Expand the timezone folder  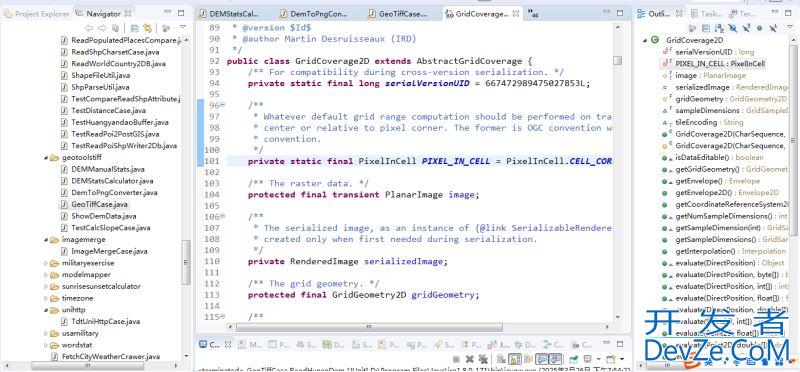click(x=46, y=298)
